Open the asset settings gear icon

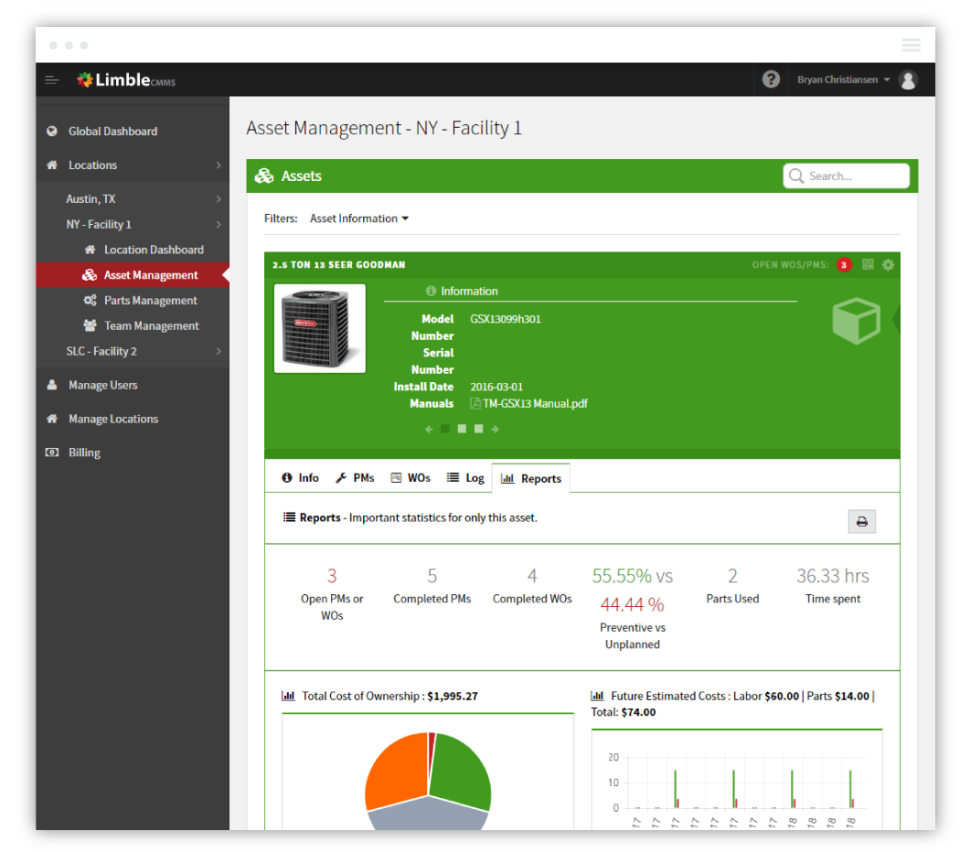pyautogui.click(x=888, y=264)
